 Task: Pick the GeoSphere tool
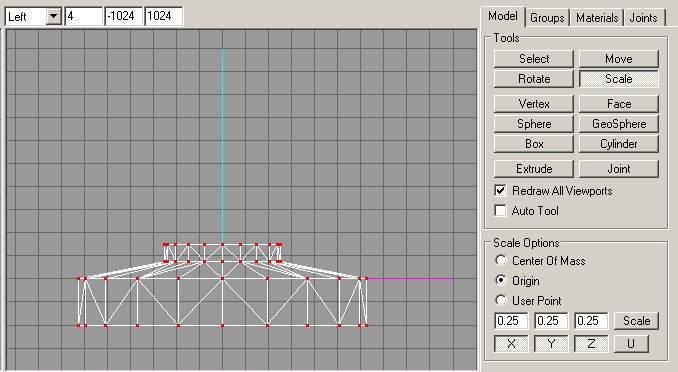coord(619,124)
